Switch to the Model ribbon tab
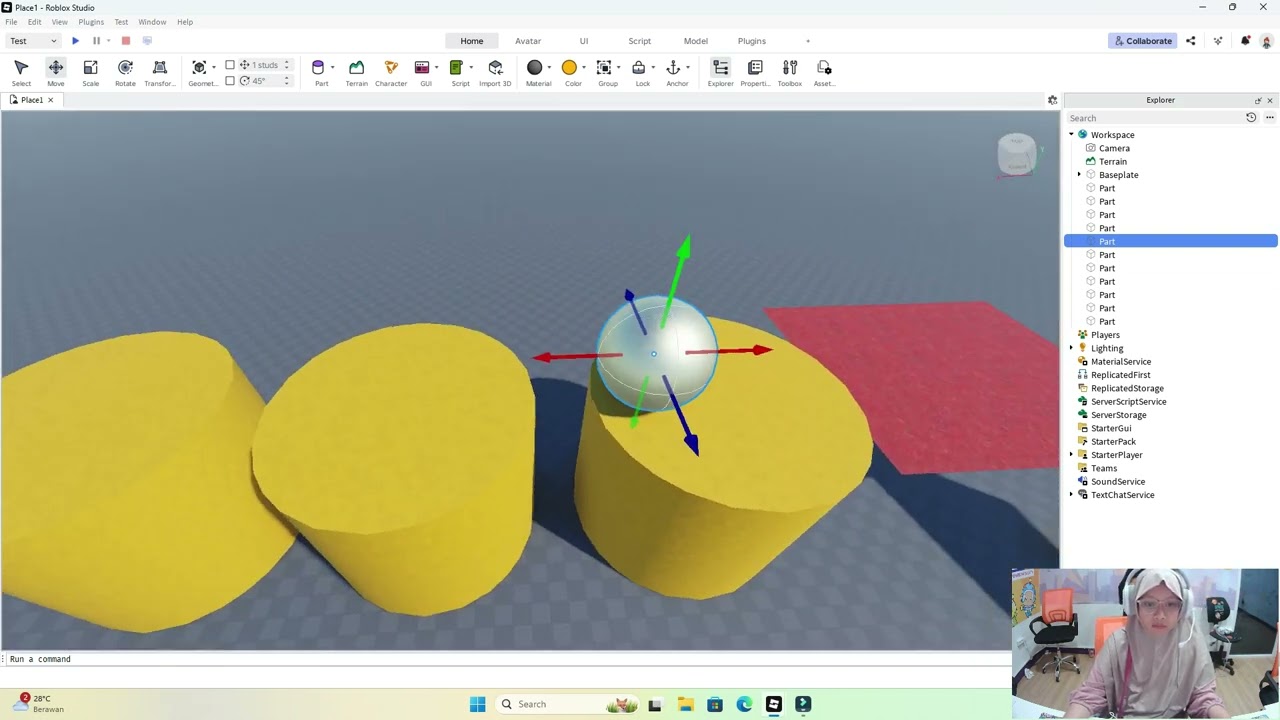This screenshot has height=720, width=1280. coord(696,41)
